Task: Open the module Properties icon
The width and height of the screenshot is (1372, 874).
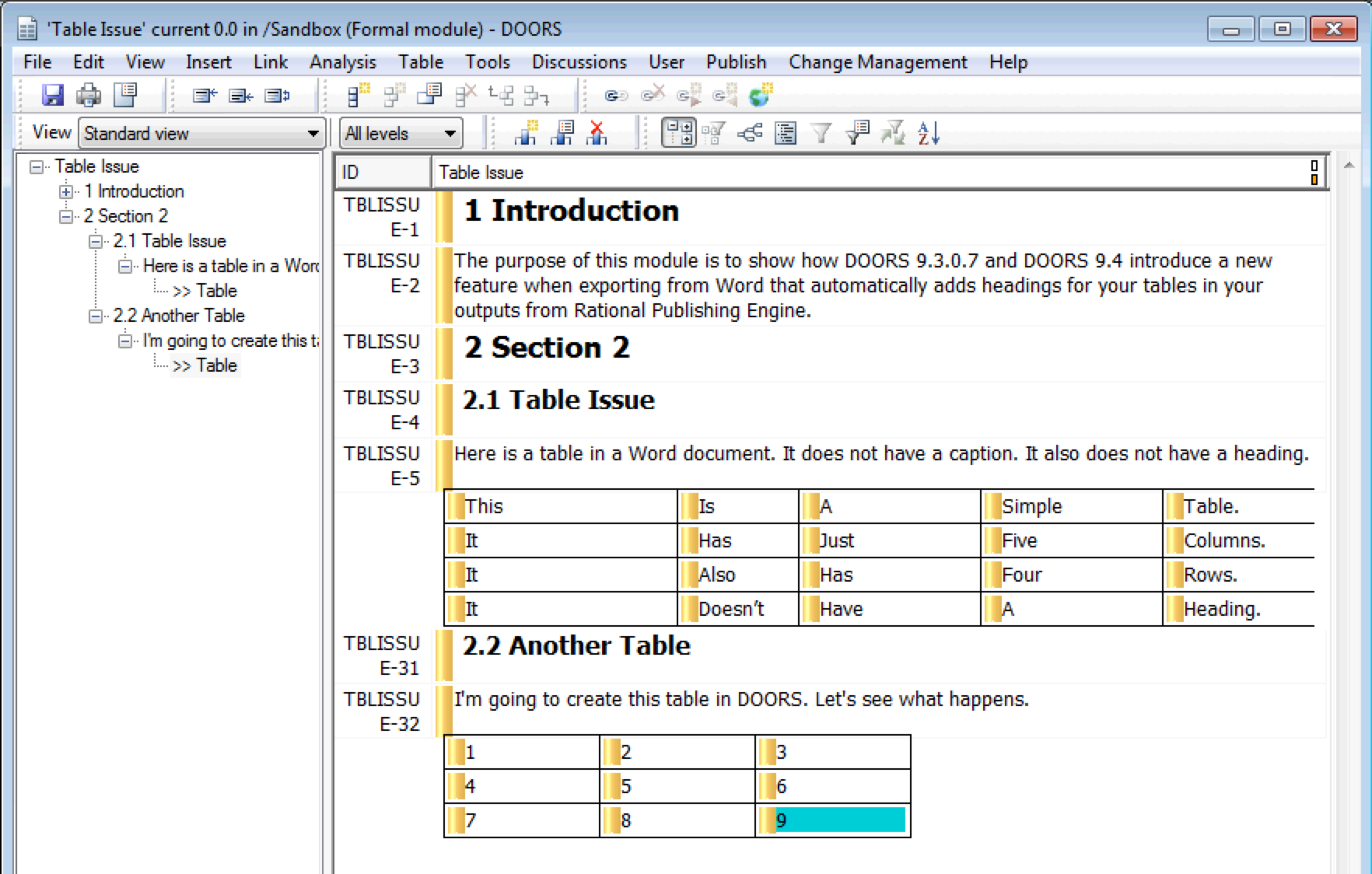Action: [x=125, y=95]
